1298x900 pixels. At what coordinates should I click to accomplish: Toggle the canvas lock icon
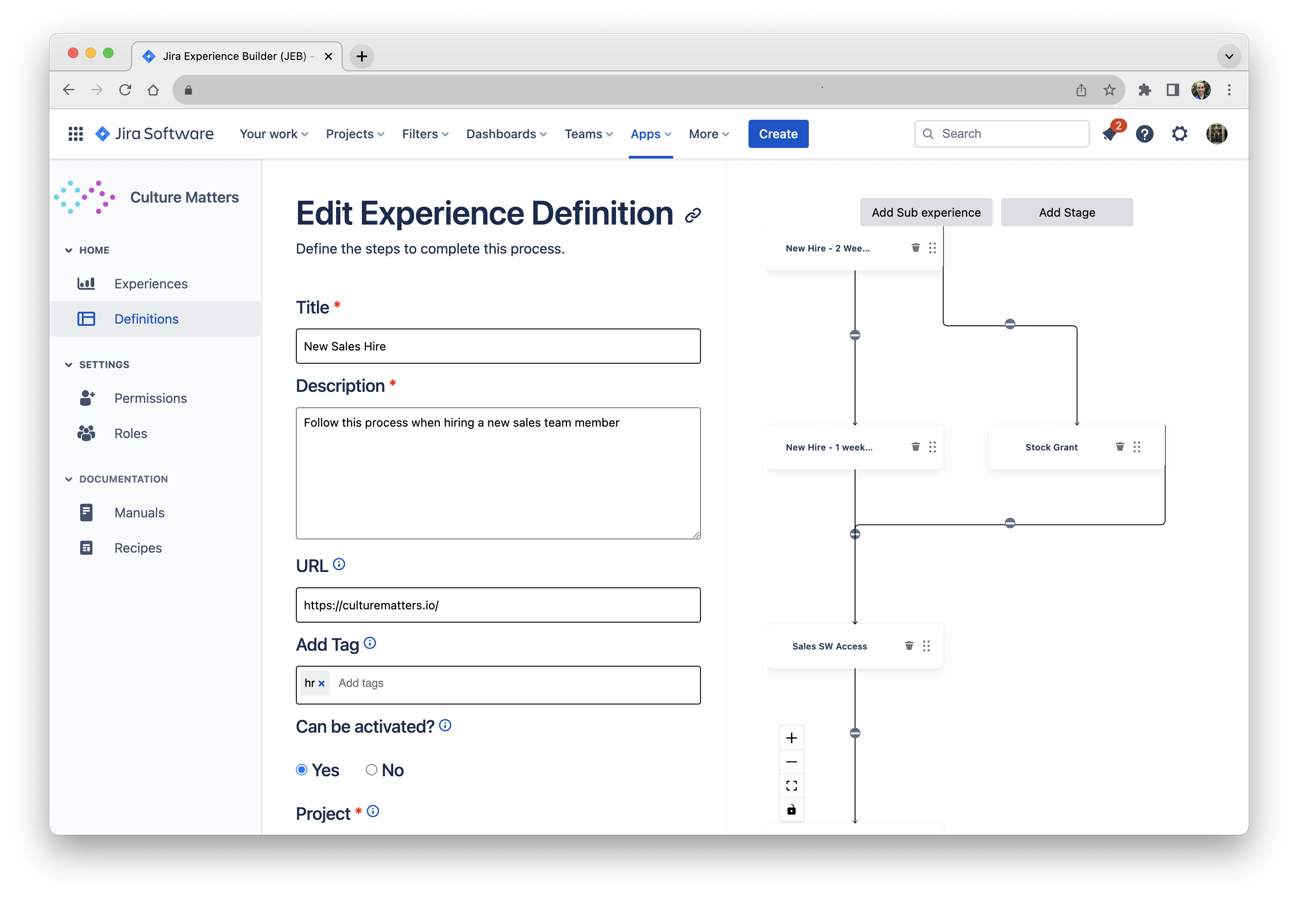(x=791, y=810)
